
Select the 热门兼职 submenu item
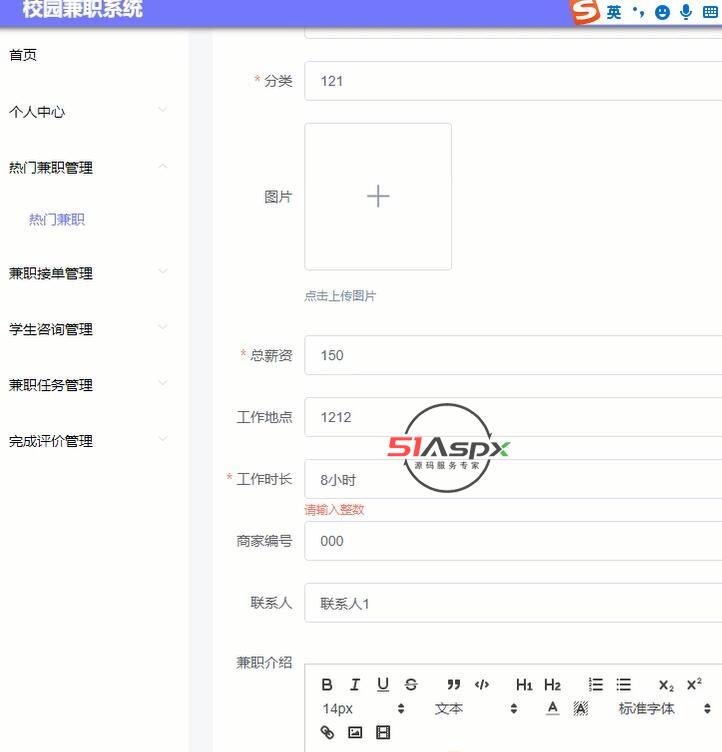coord(57,220)
